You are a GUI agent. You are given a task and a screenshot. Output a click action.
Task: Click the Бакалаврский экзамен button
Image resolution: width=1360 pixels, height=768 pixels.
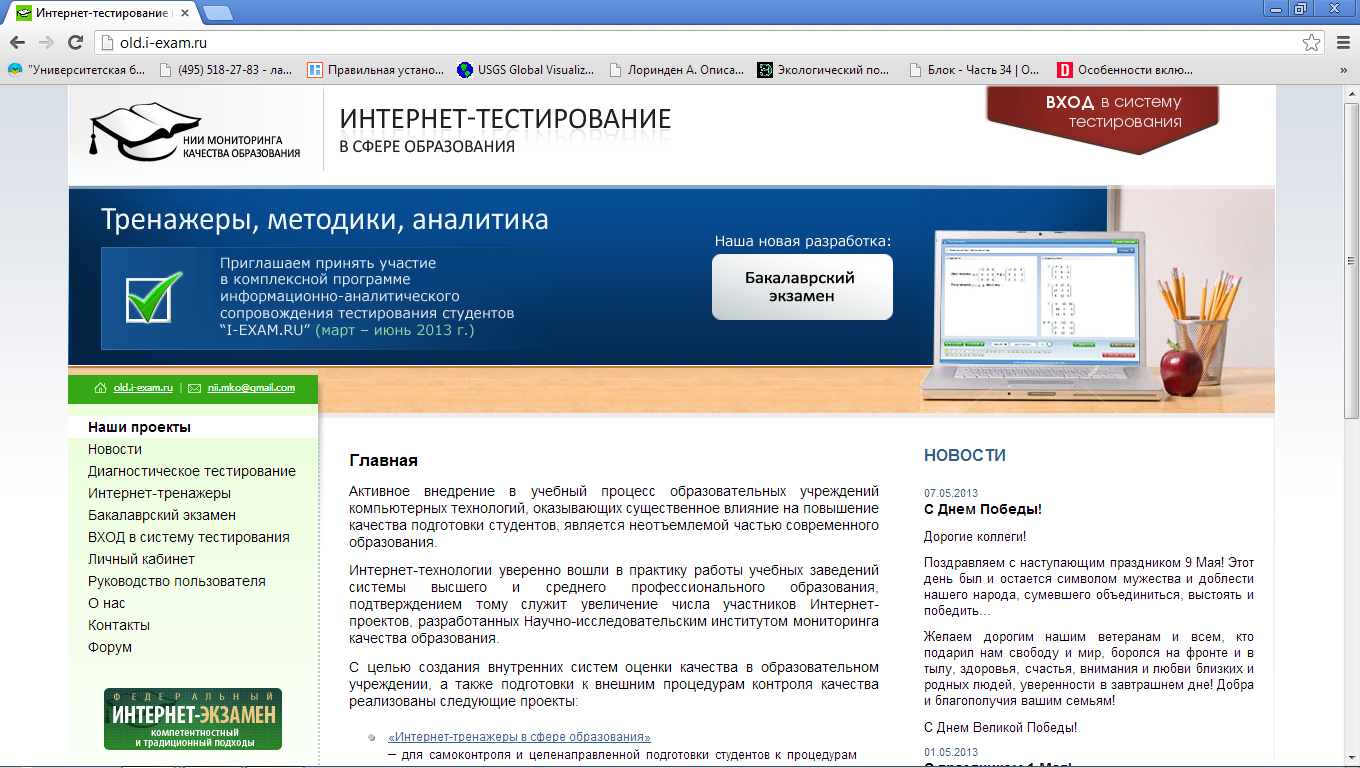coord(802,287)
